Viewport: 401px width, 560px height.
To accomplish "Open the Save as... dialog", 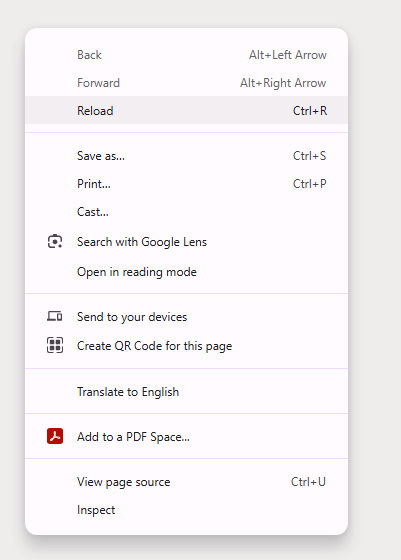I will (186, 156).
